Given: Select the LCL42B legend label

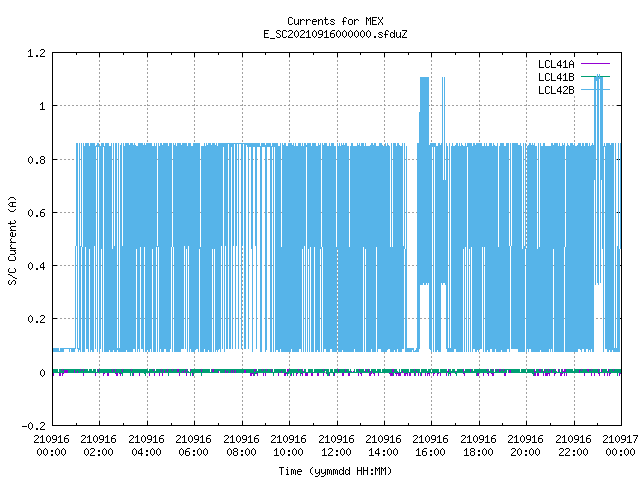Looking at the screenshot, I should (556, 90).
